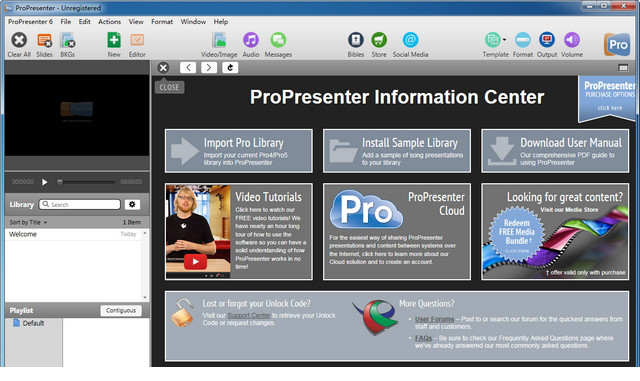Click the library list scrollbar
This screenshot has width=640, height=381.
[144, 265]
